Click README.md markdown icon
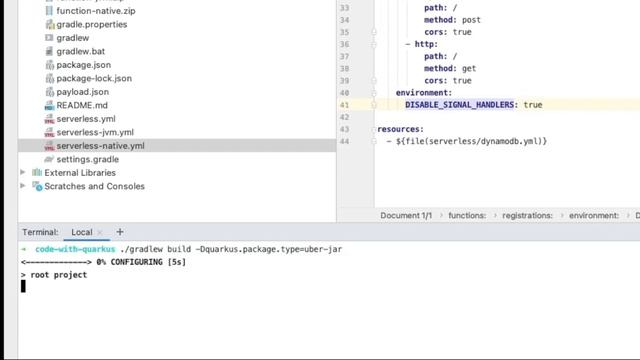Viewport: 640px width, 360px height. (49, 105)
